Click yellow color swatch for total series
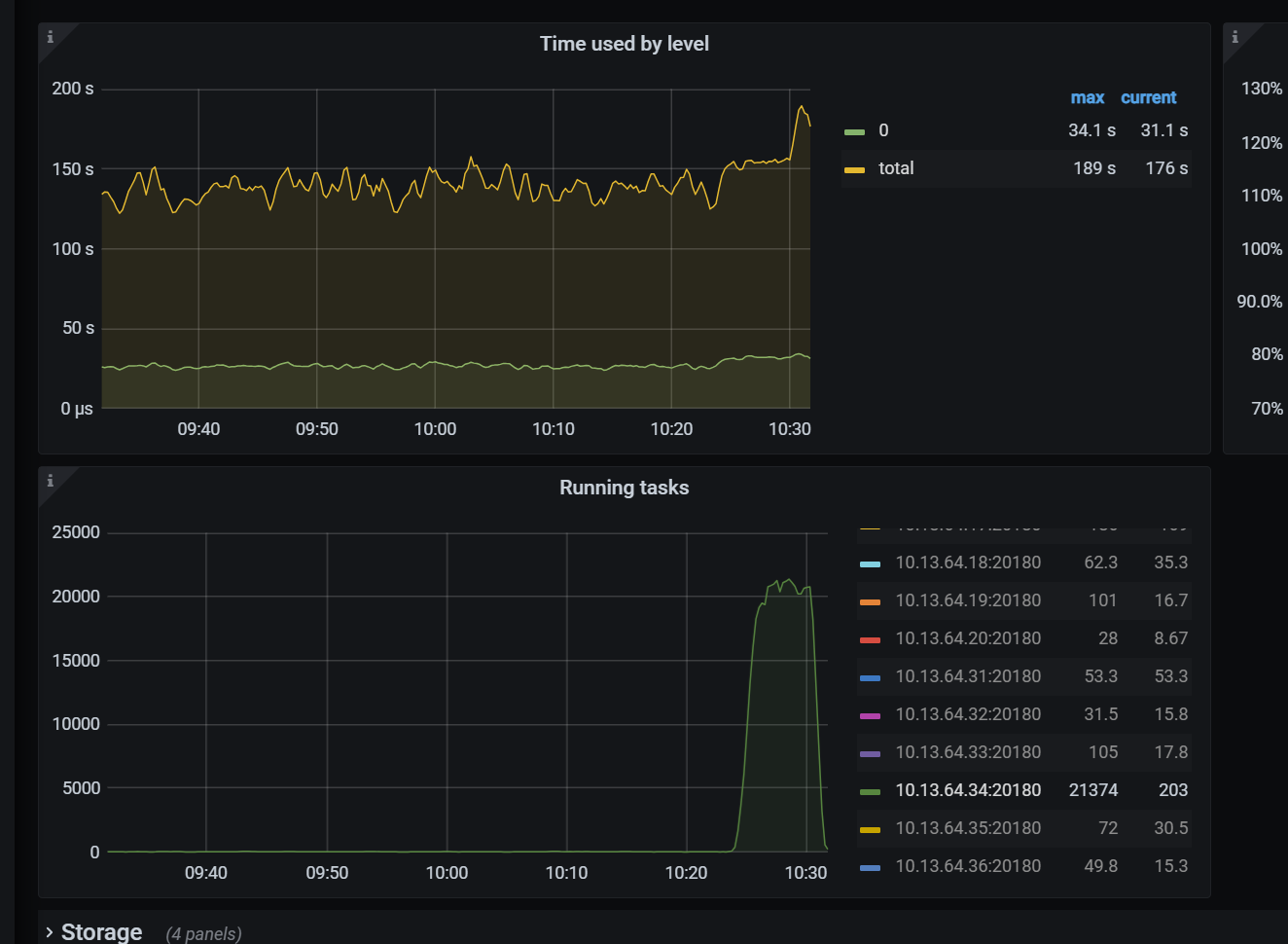1288x944 pixels. 854,169
